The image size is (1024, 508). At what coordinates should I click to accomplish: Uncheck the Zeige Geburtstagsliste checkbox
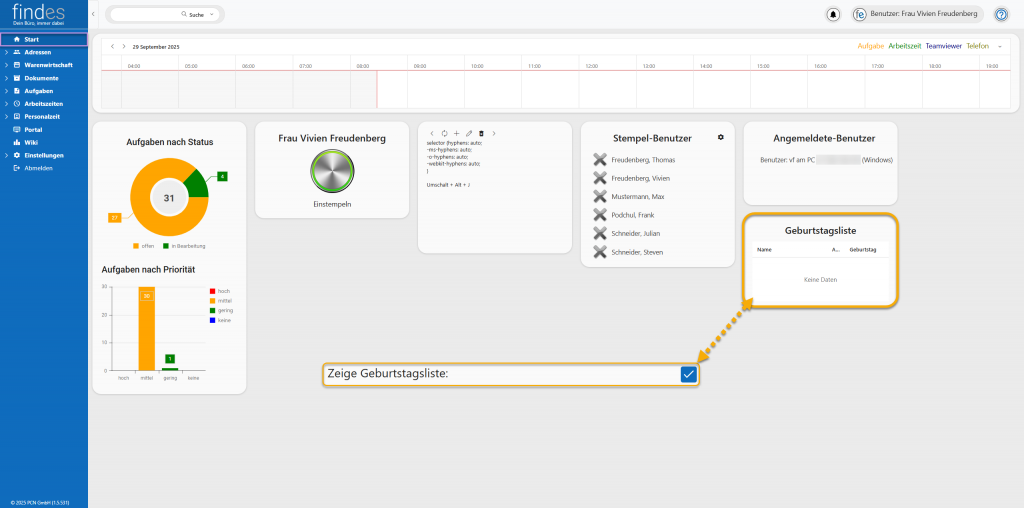(688, 374)
